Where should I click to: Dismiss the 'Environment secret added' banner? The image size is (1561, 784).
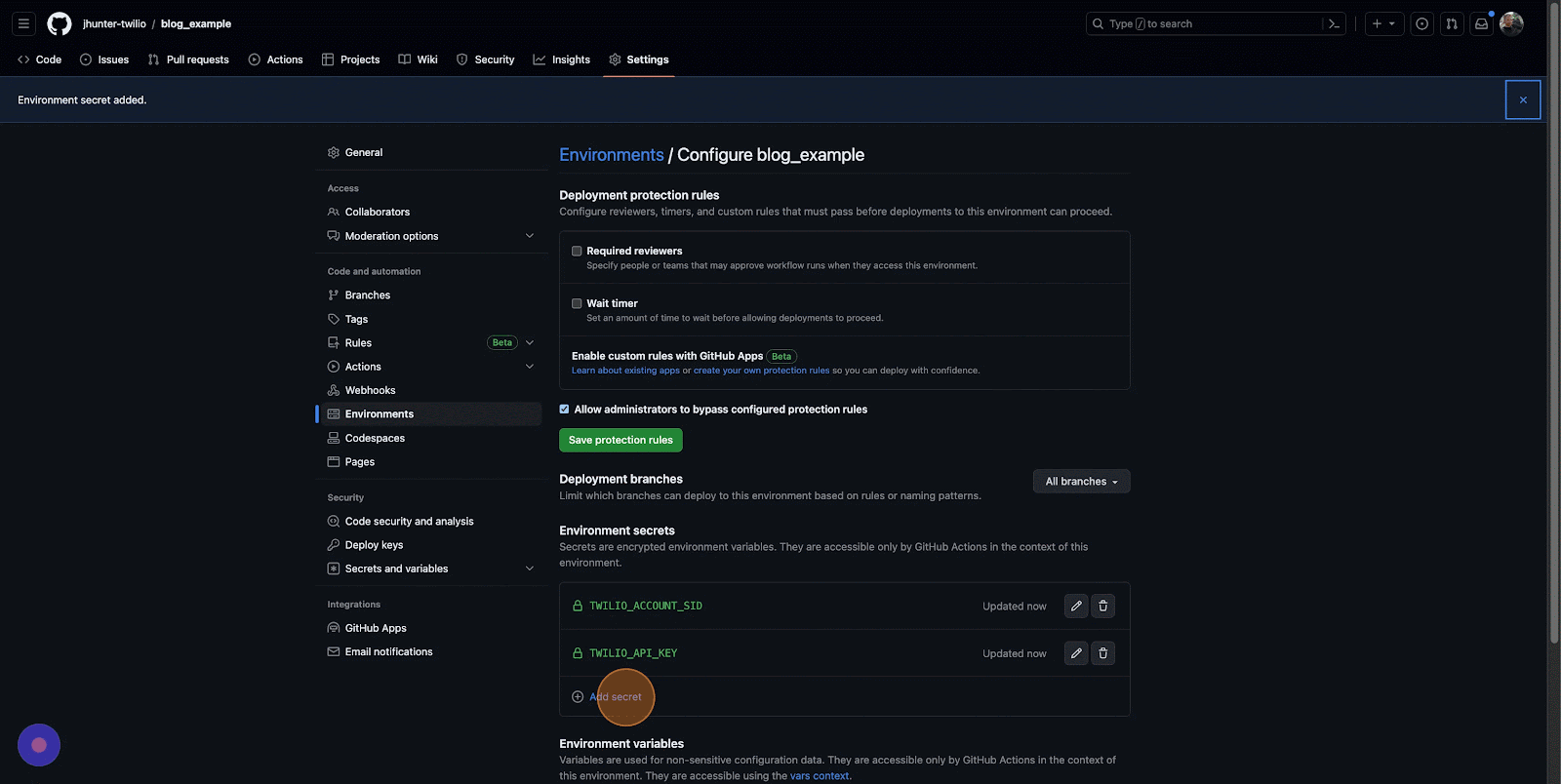click(x=1523, y=99)
